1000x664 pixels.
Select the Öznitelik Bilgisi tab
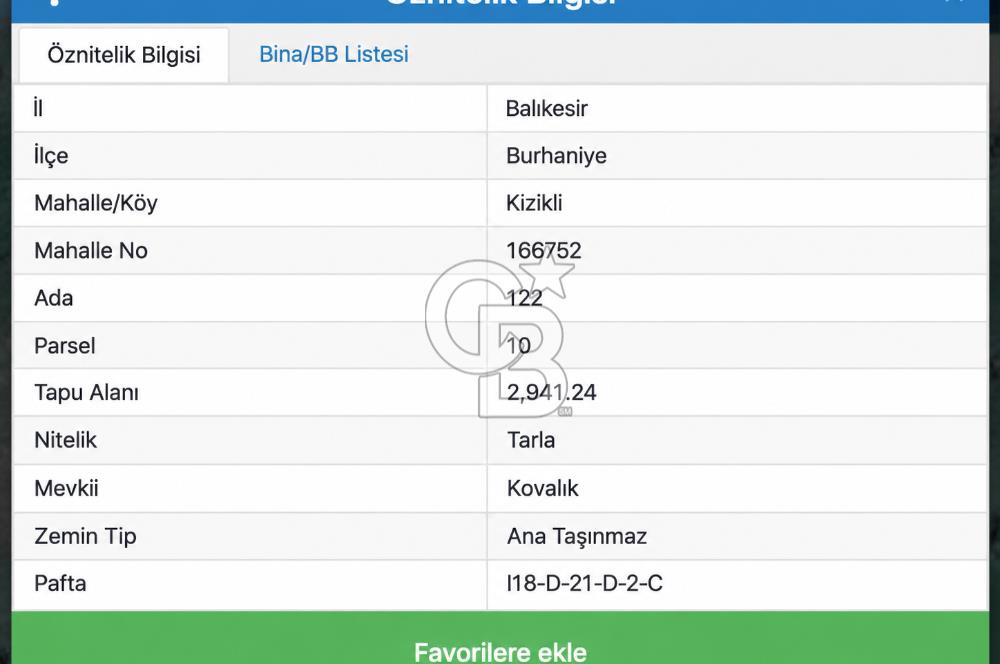pyautogui.click(x=124, y=55)
